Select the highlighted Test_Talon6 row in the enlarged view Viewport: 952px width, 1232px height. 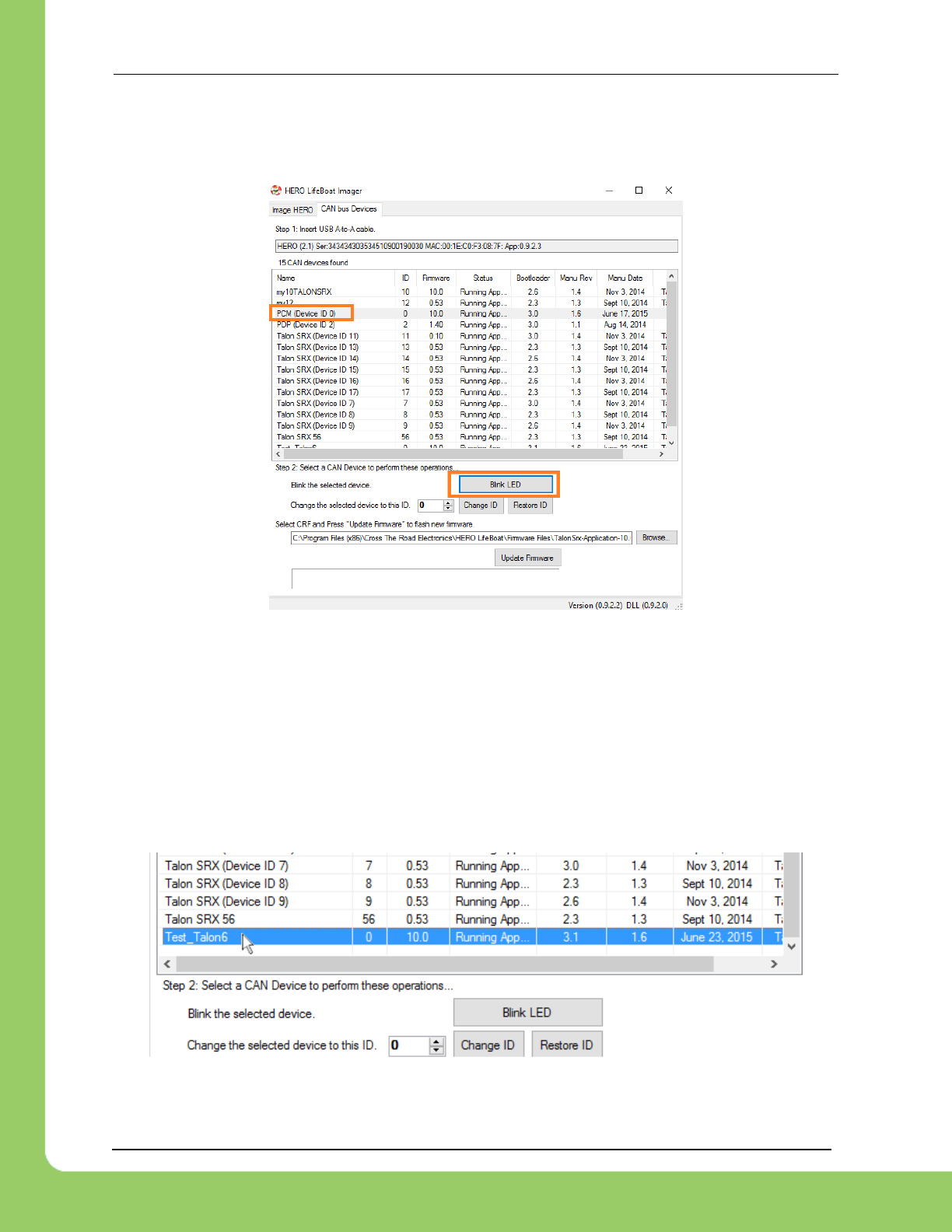pos(473,937)
